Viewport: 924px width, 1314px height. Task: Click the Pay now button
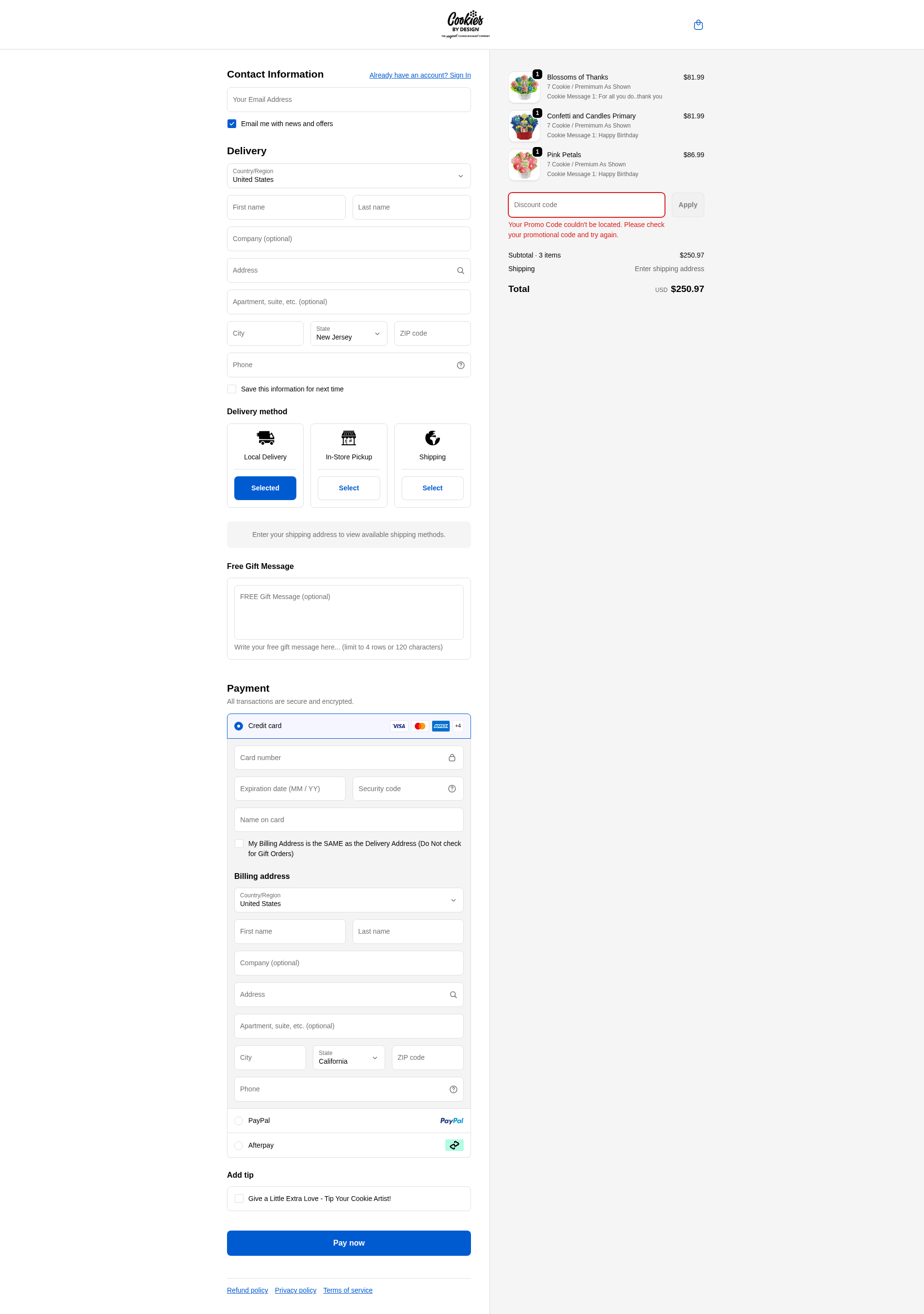click(x=348, y=1243)
